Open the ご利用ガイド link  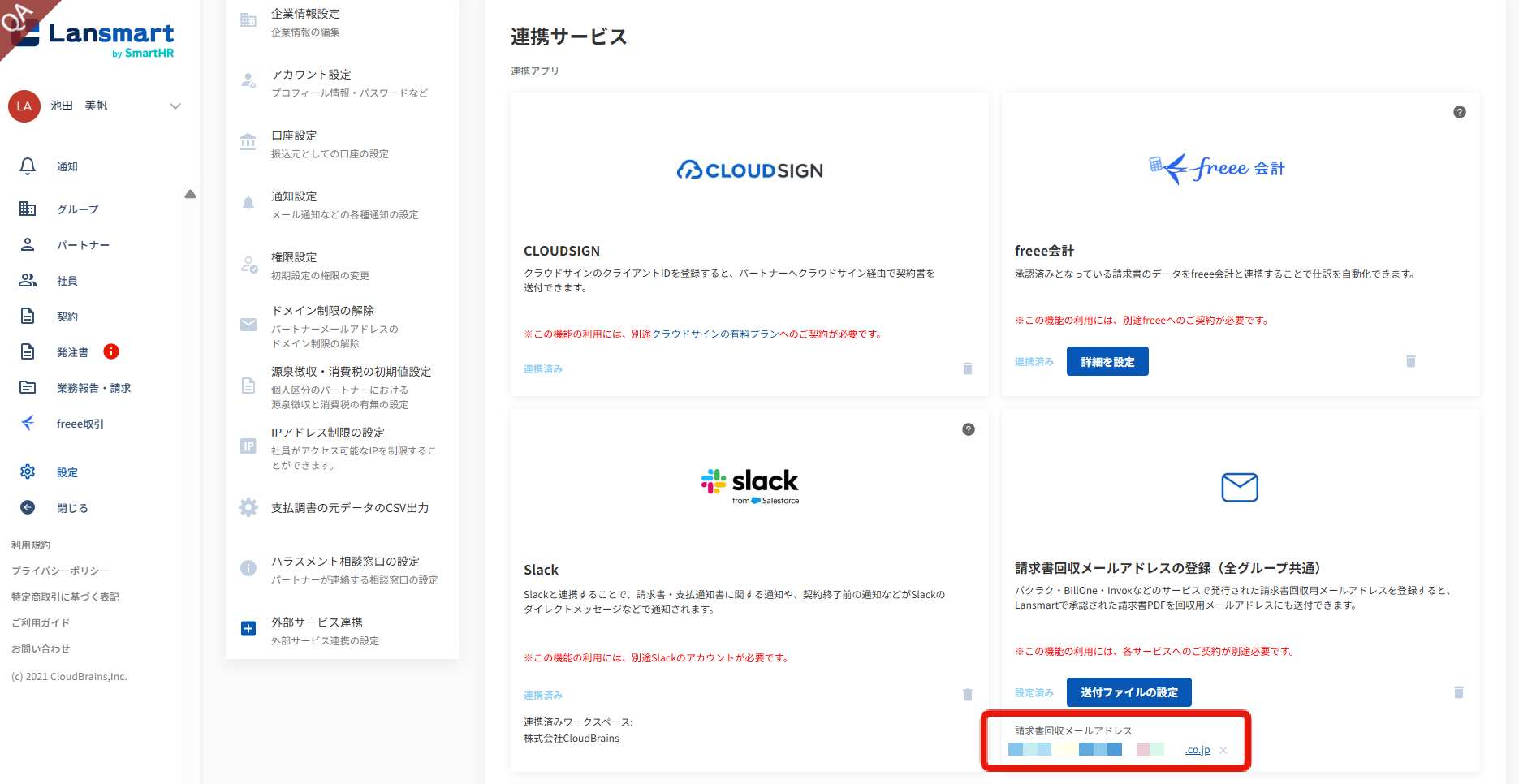coord(41,623)
